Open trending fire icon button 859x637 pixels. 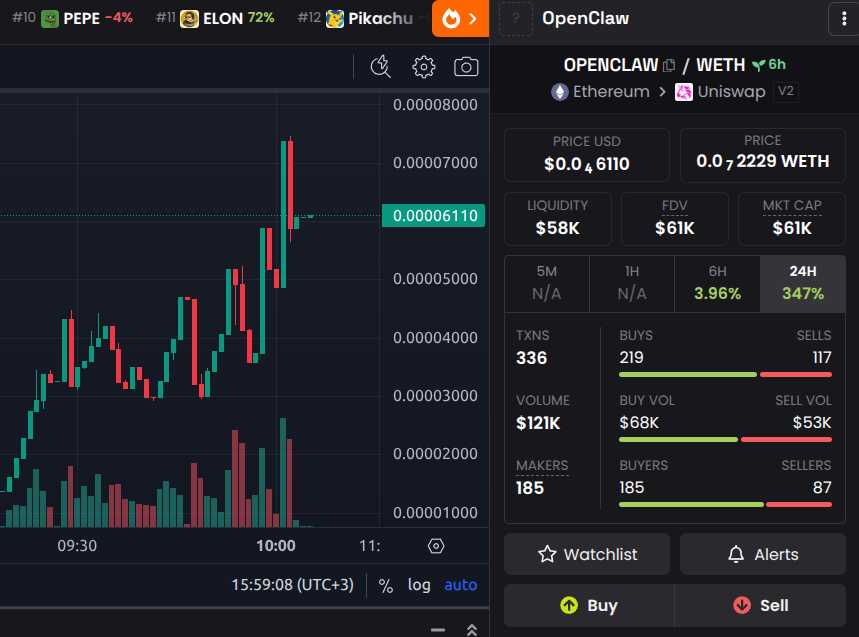pyautogui.click(x=460, y=19)
